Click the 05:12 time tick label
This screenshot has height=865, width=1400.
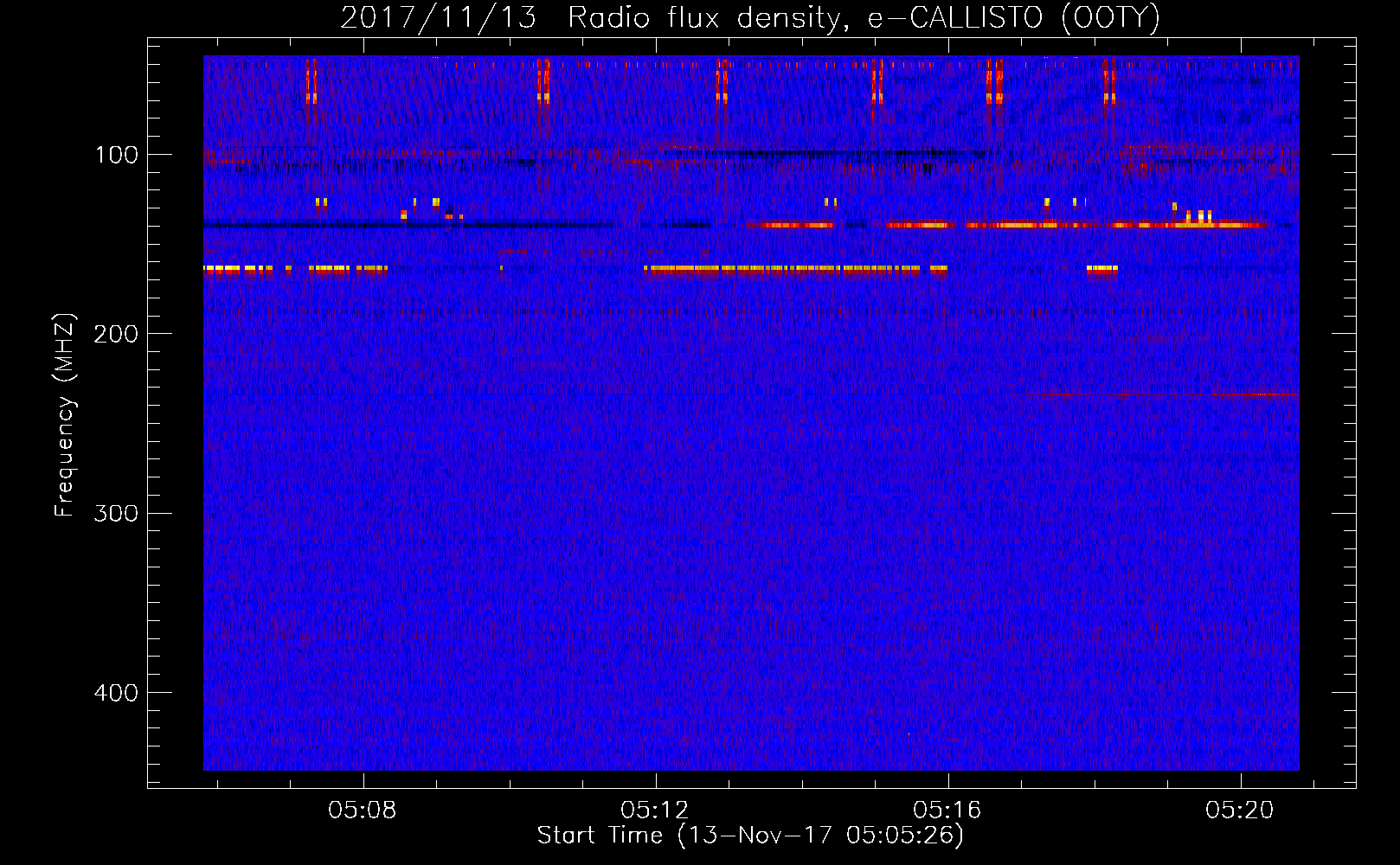coord(655,811)
